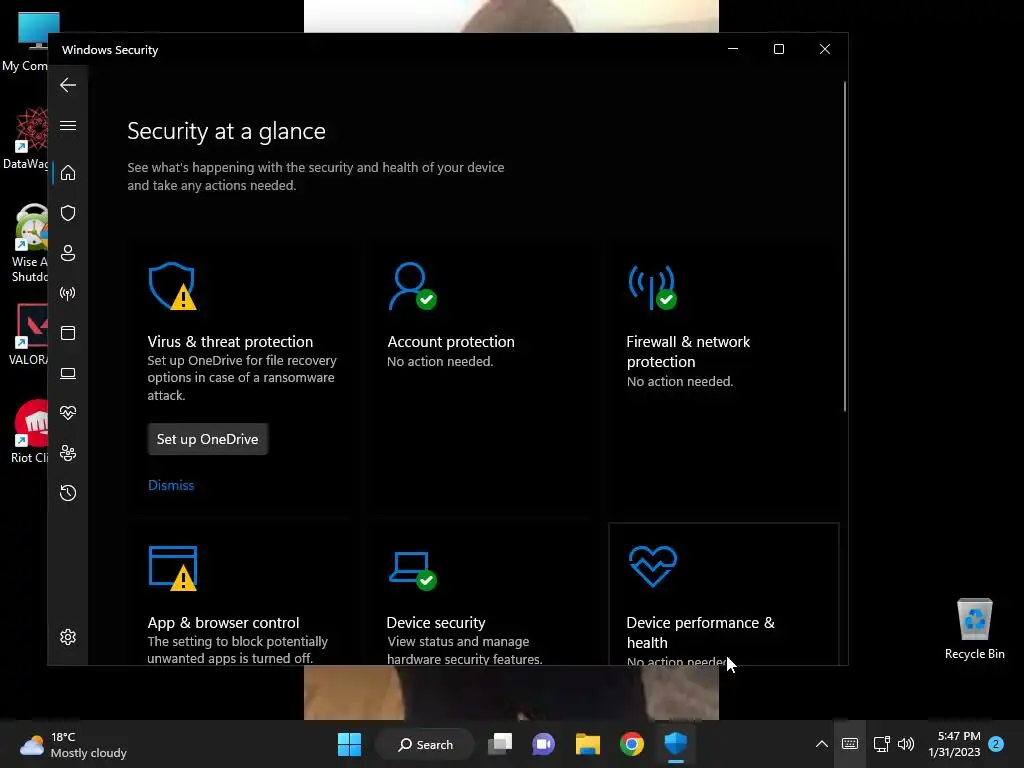This screenshot has height=768, width=1024.
Task: Click the Device performance & health heart icon
Action: tap(653, 566)
